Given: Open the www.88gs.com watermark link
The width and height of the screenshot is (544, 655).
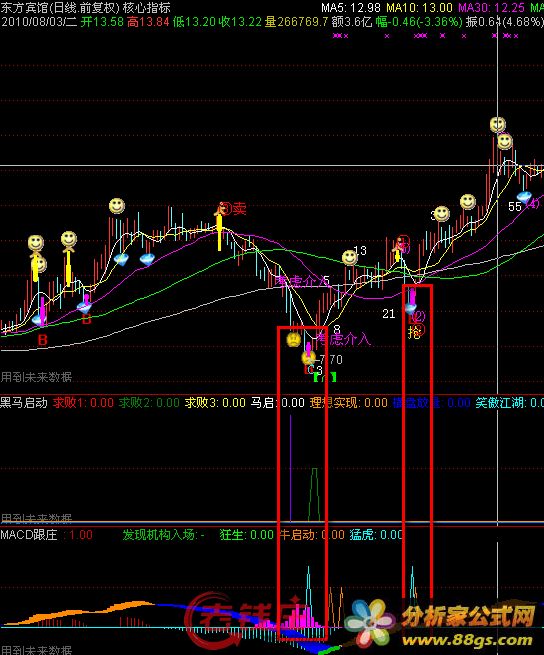Looking at the screenshot, I should 467,640.
